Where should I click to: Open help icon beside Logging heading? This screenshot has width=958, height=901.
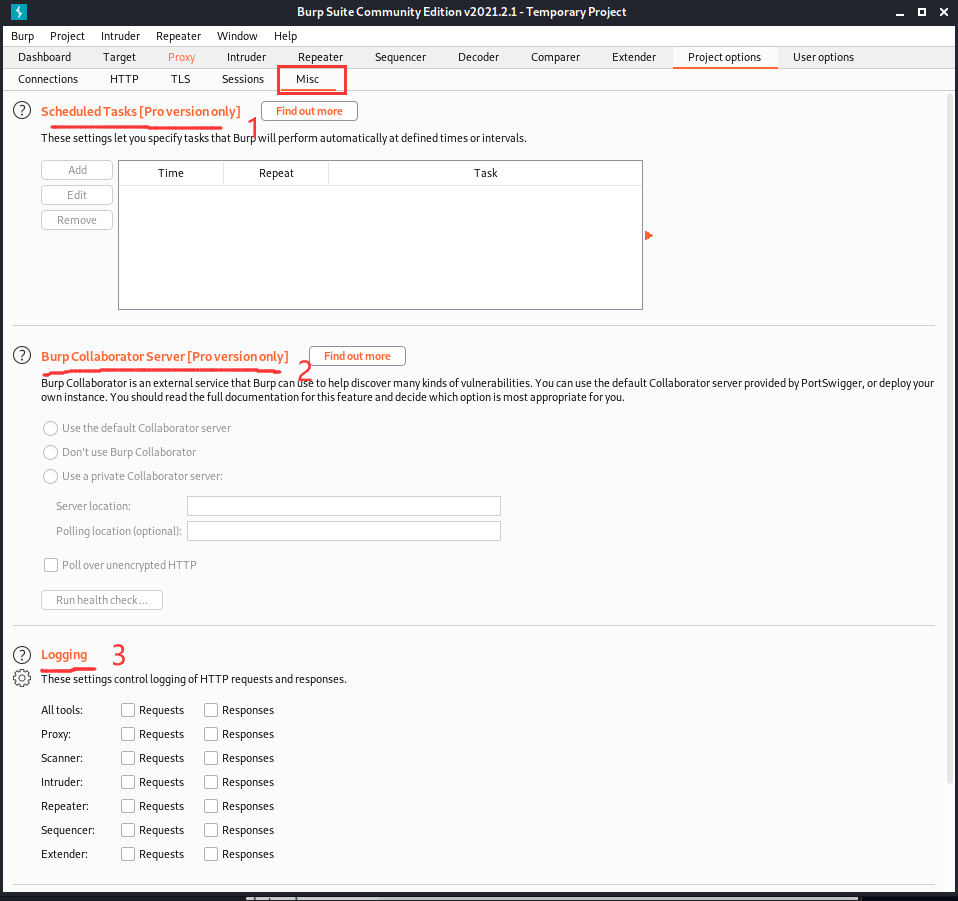(x=22, y=655)
